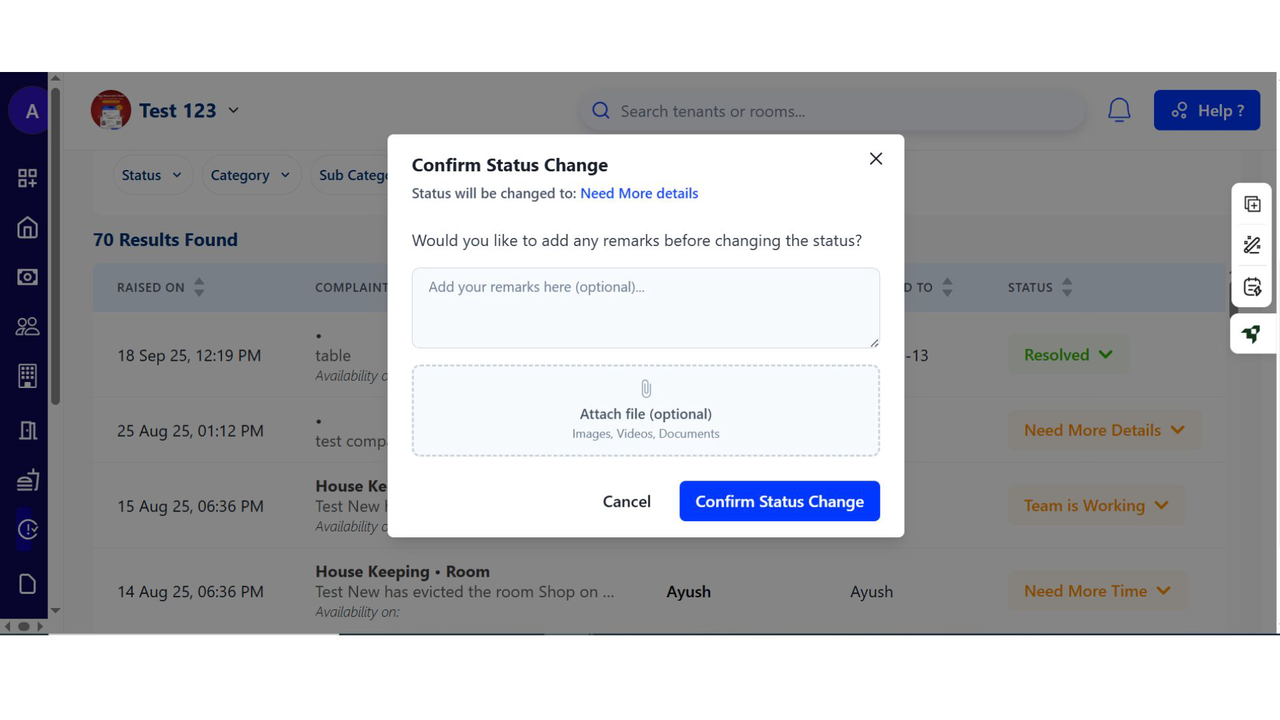This screenshot has height=720, width=1280.
Task: Open the complaints clock icon in sidebar
Action: 28,529
